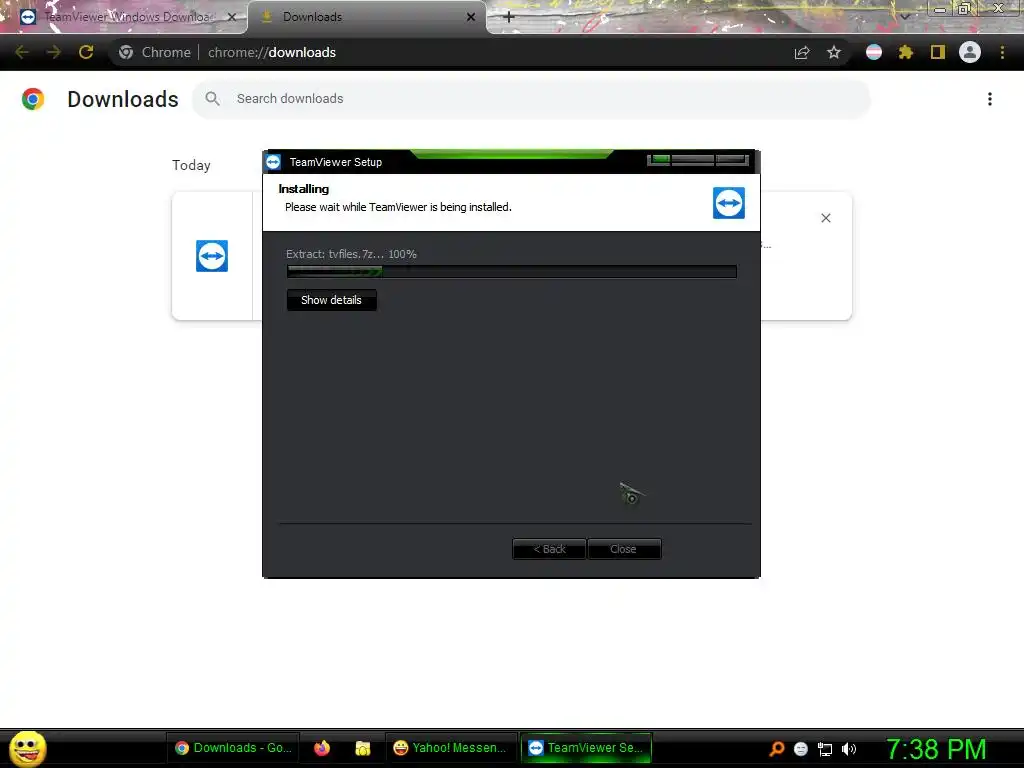This screenshot has height=768, width=1024.
Task: Reload the downloads page
Action: (86, 52)
